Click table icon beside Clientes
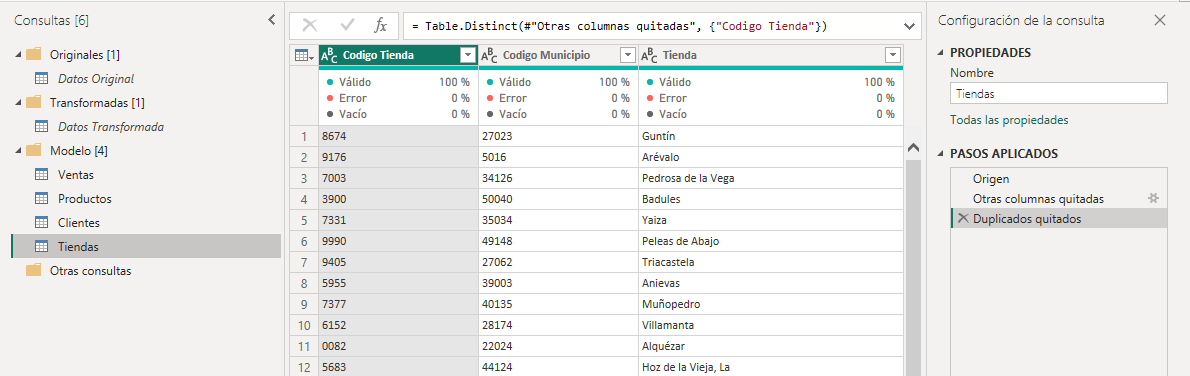1190x376 pixels. [42, 223]
